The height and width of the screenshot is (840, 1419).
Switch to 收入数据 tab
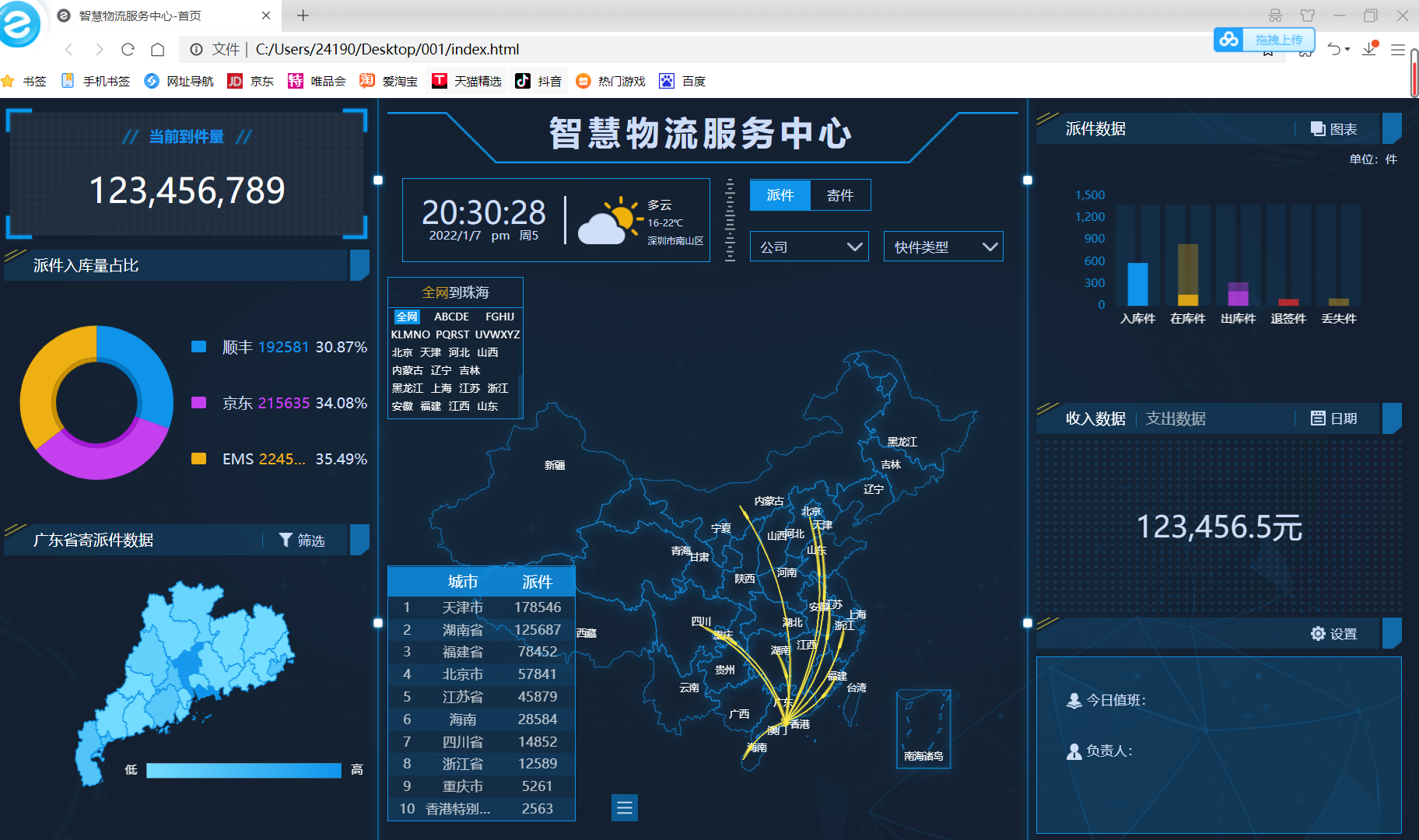pyautogui.click(x=1095, y=418)
